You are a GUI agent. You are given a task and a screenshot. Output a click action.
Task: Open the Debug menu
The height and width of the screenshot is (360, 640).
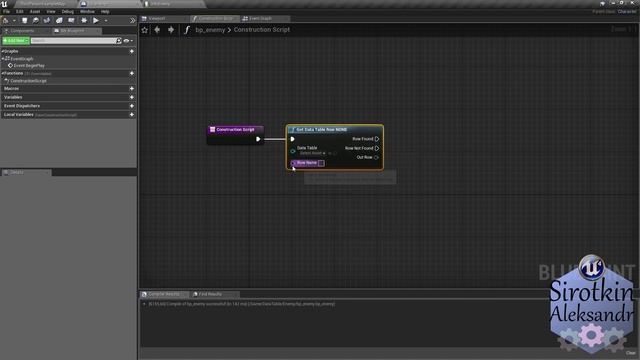[x=67, y=12]
